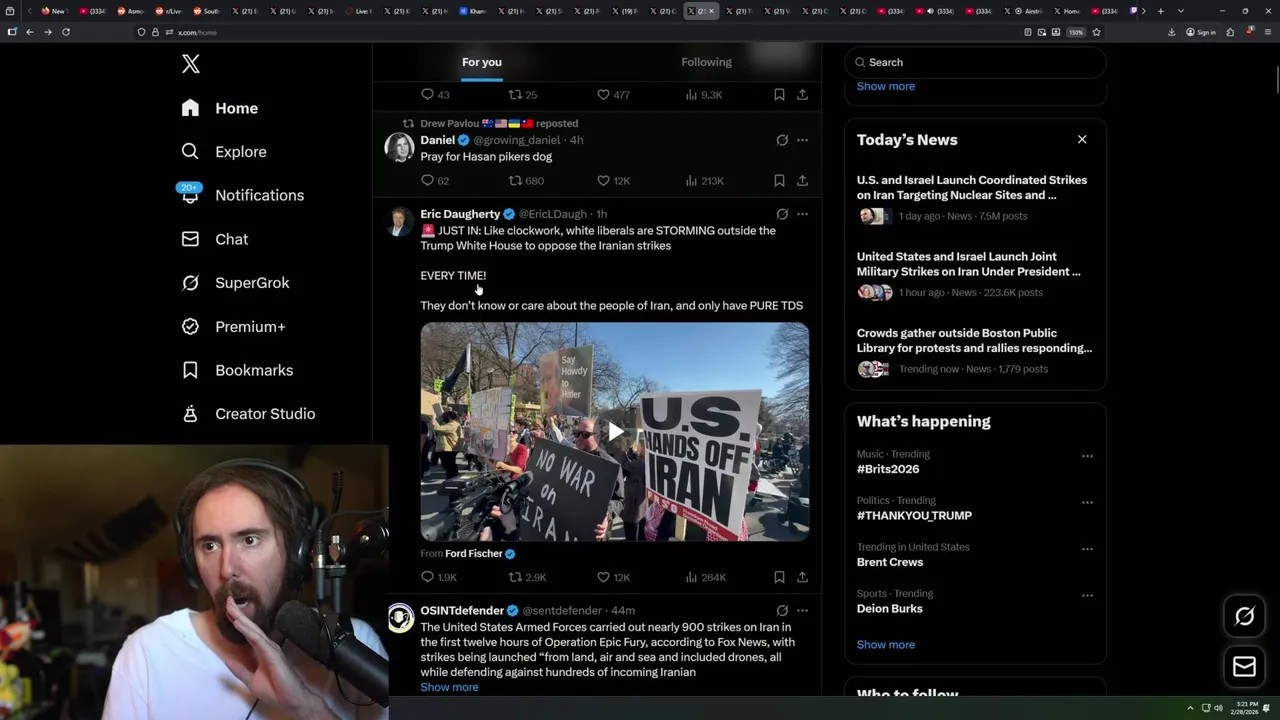Open Grok action on Daniel's post
The width and height of the screenshot is (1280, 720).
(782, 140)
